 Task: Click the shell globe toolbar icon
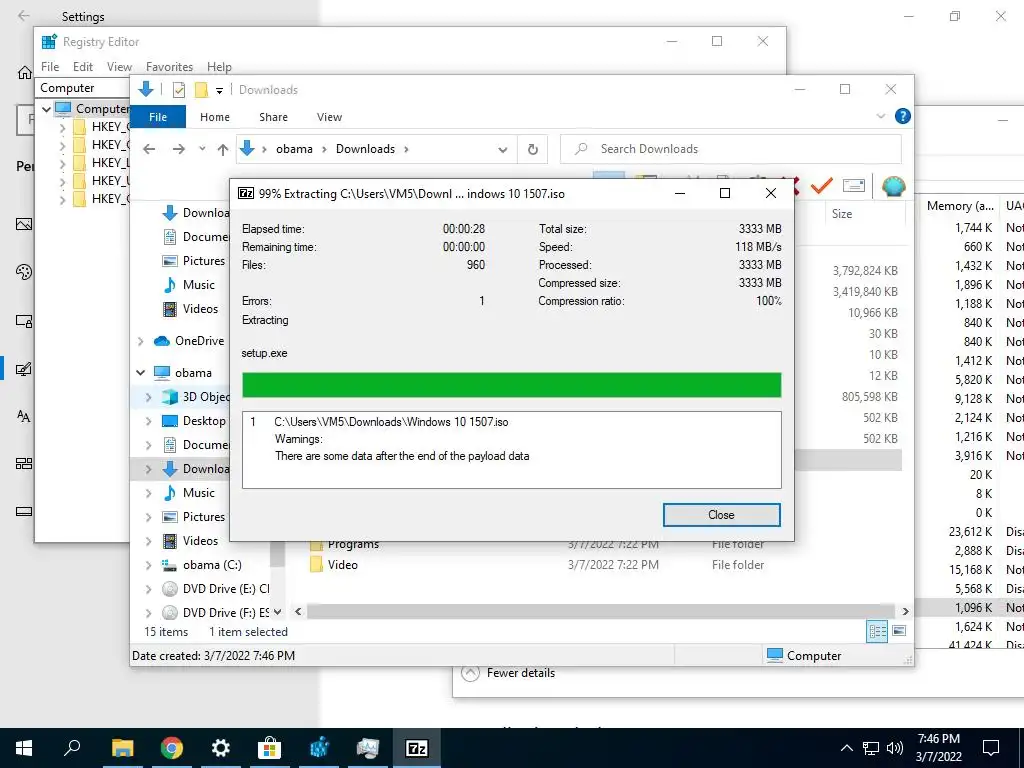click(893, 186)
